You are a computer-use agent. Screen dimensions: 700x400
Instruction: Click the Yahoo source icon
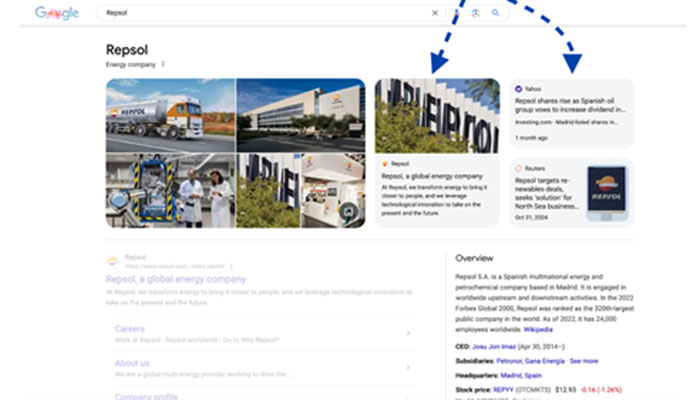click(x=518, y=89)
